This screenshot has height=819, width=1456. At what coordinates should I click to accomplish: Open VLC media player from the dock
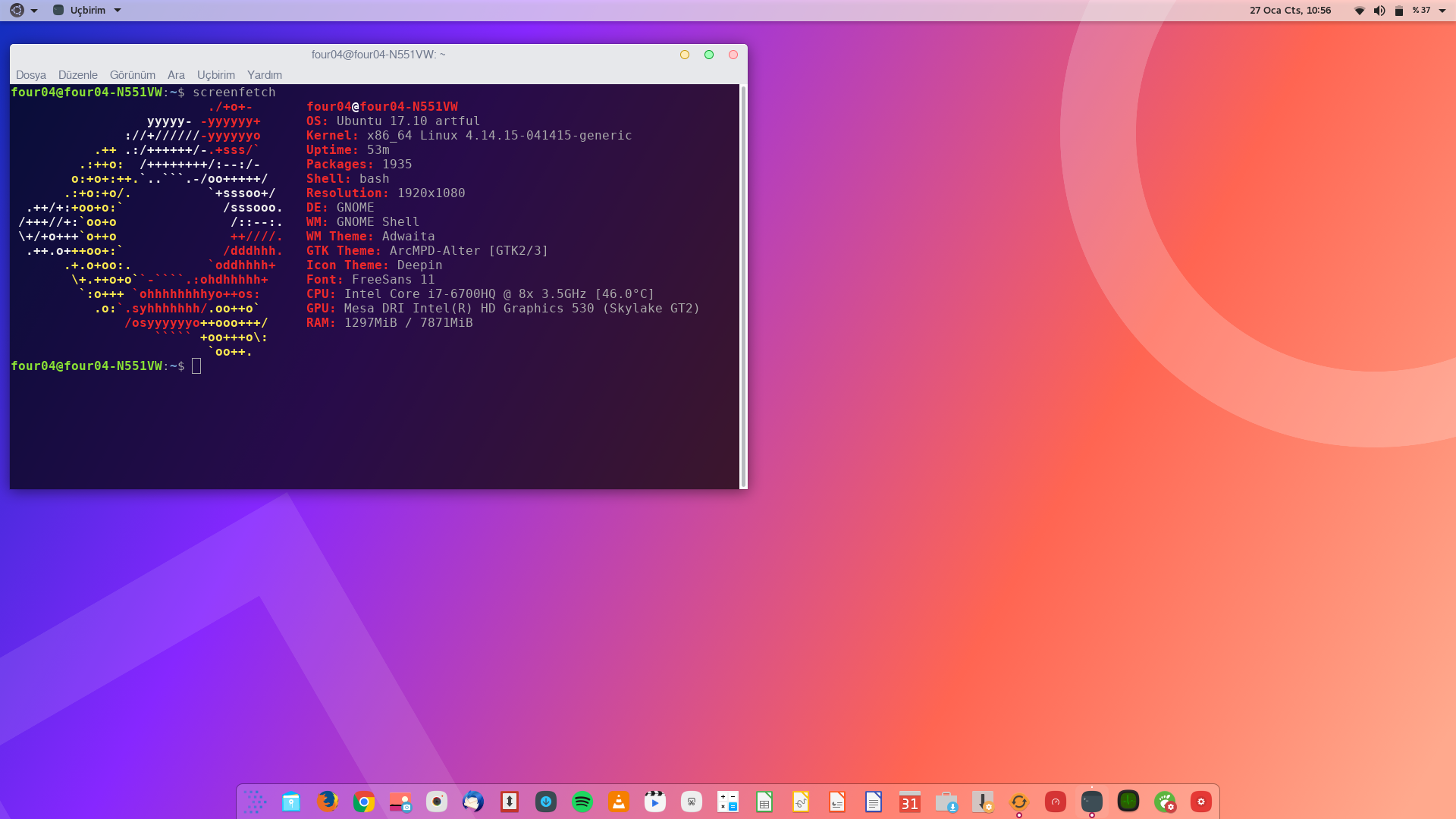pyautogui.click(x=619, y=802)
